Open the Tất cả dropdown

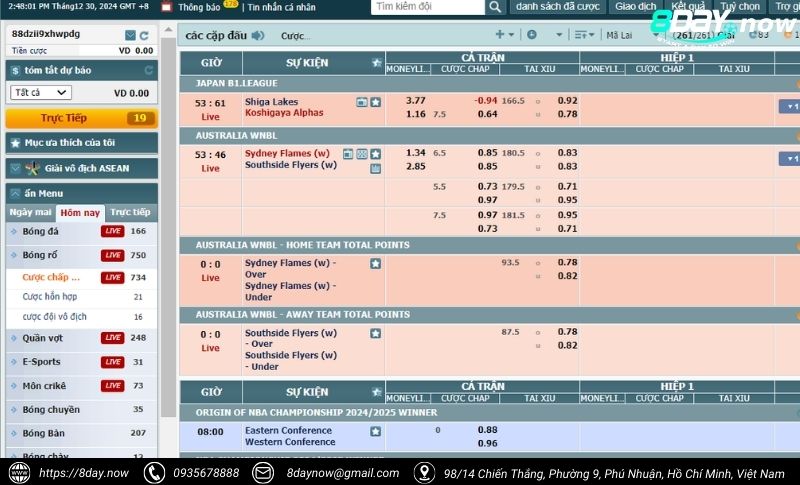(x=40, y=93)
